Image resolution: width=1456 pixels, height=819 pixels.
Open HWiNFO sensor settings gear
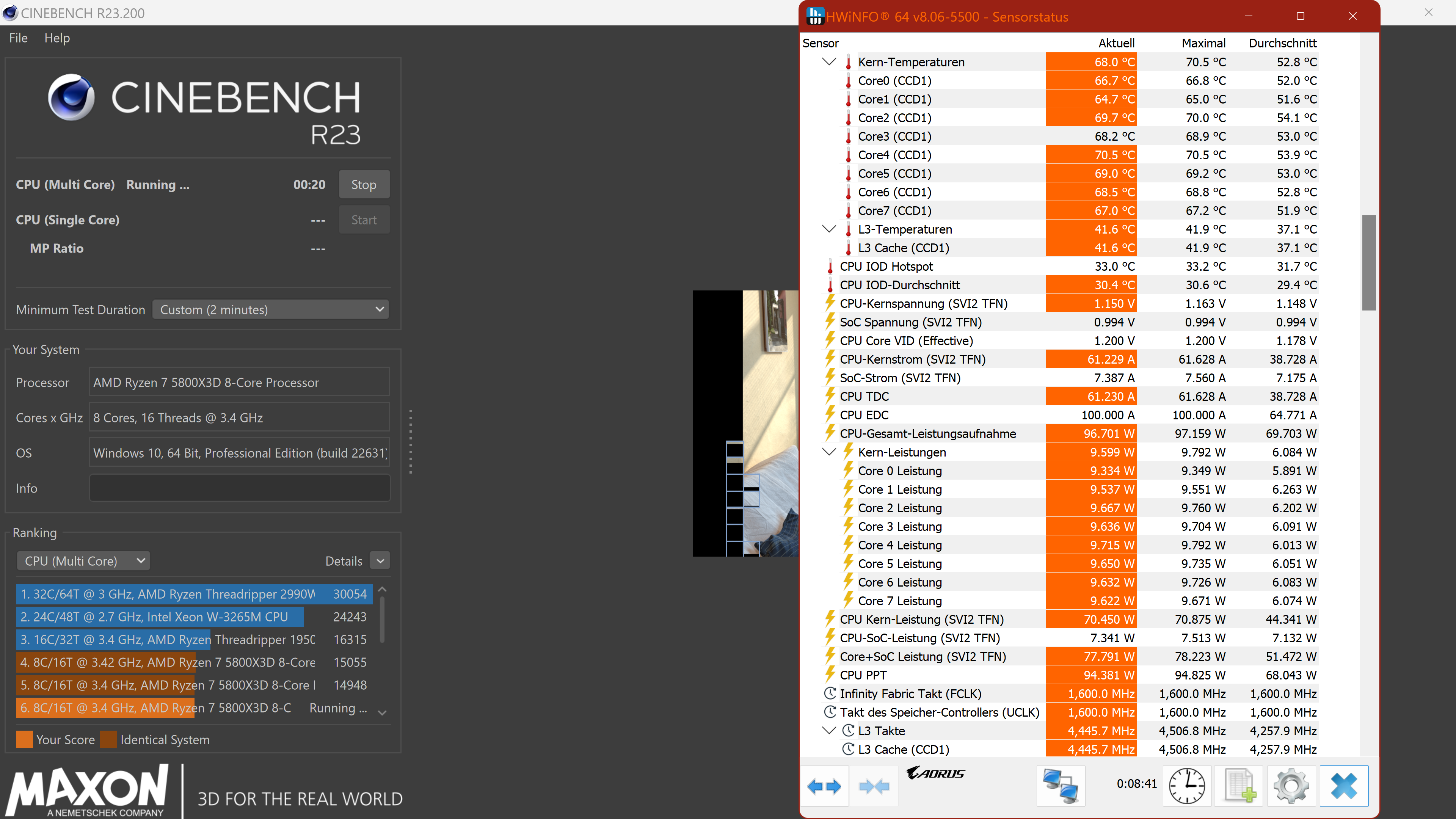[1291, 786]
